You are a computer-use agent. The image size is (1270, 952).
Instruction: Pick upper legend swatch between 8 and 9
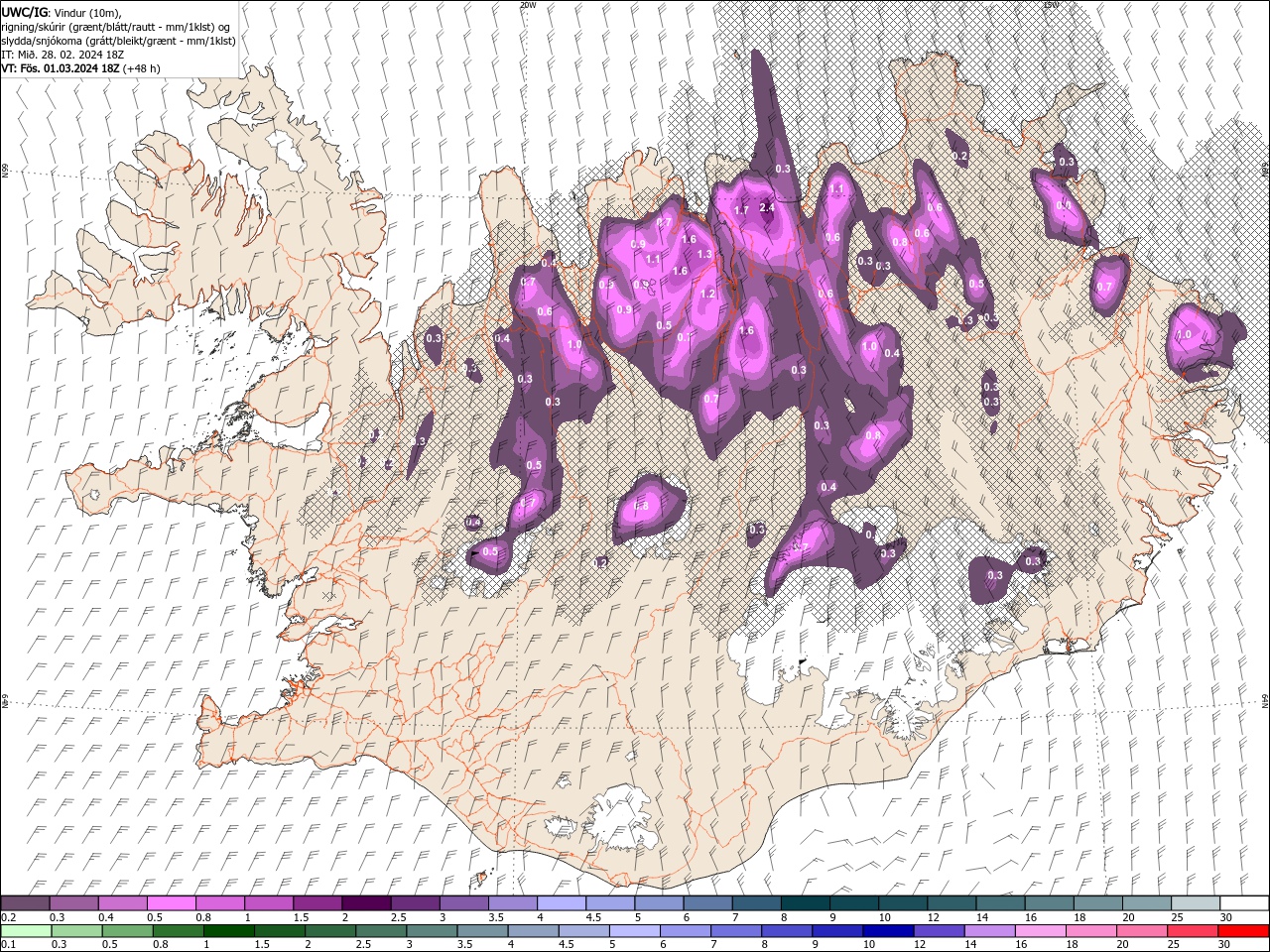point(806,903)
